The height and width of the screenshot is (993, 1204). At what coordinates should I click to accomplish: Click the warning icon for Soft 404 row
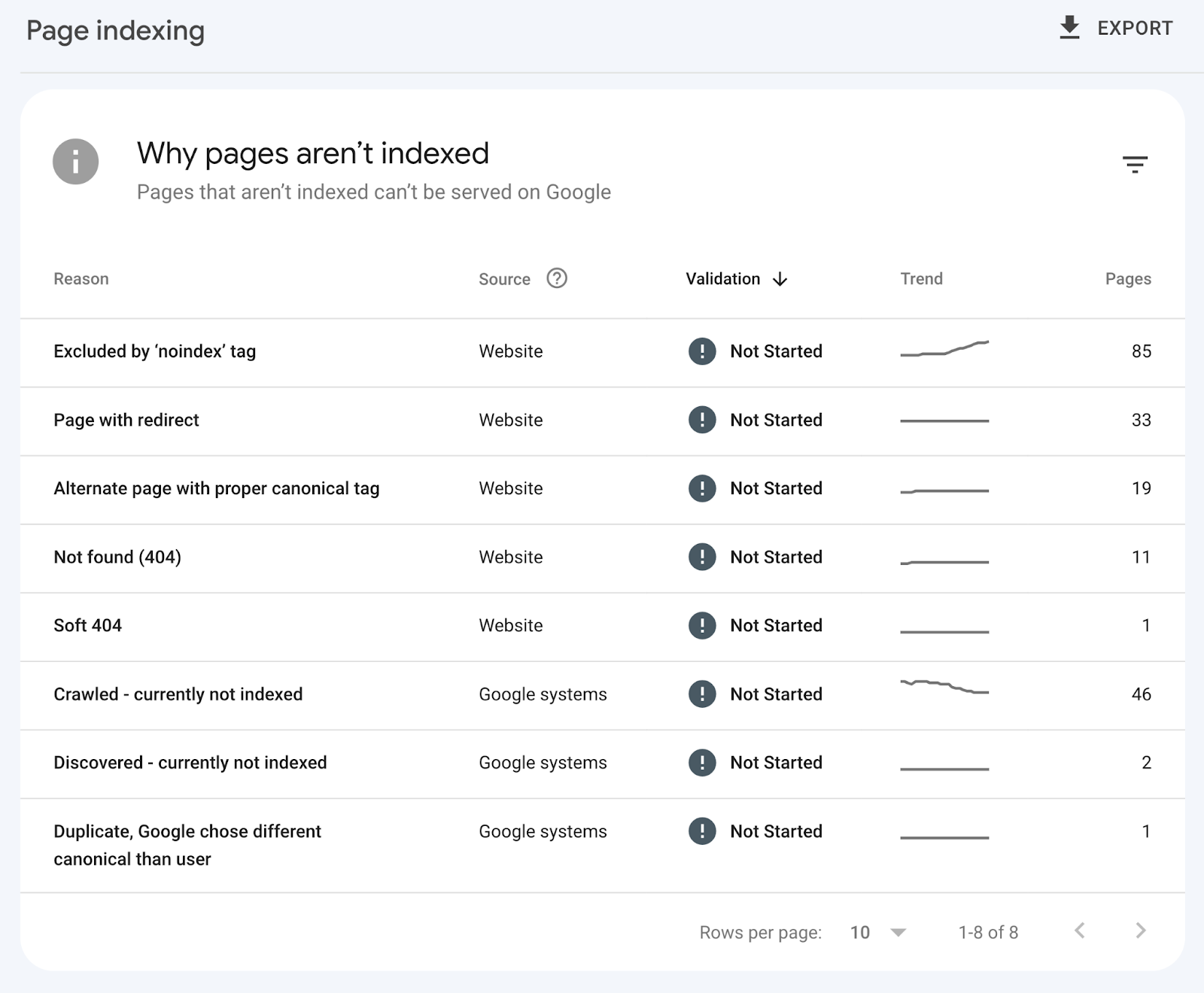coord(701,626)
